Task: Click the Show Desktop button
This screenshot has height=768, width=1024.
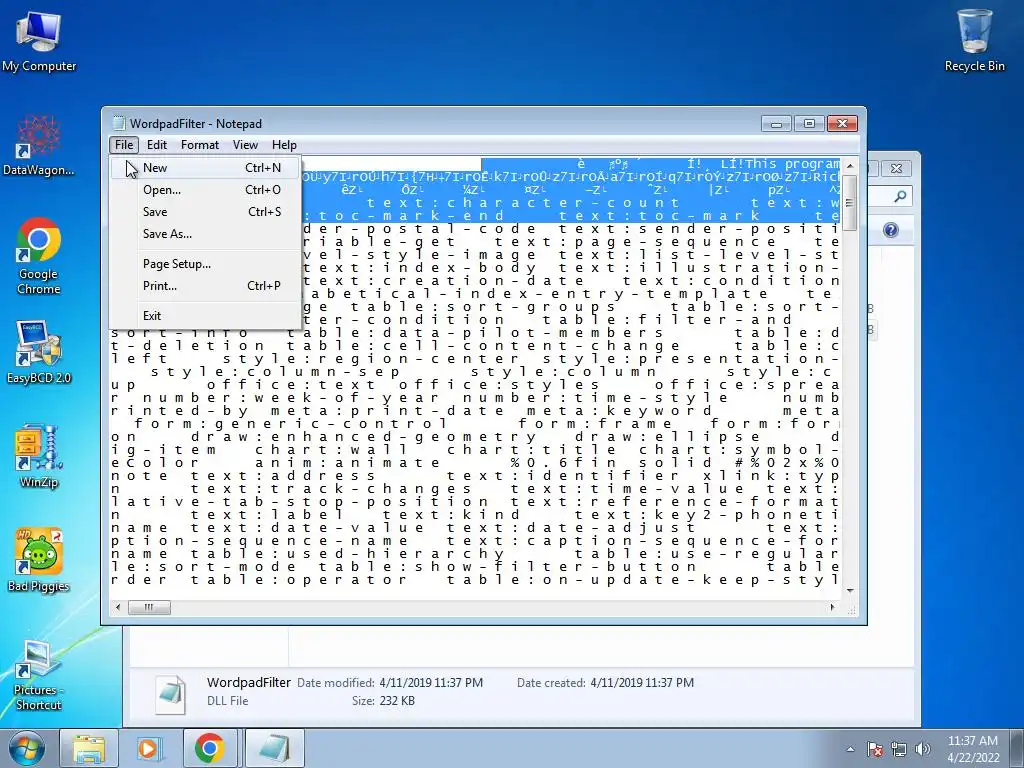Action: 1018,749
